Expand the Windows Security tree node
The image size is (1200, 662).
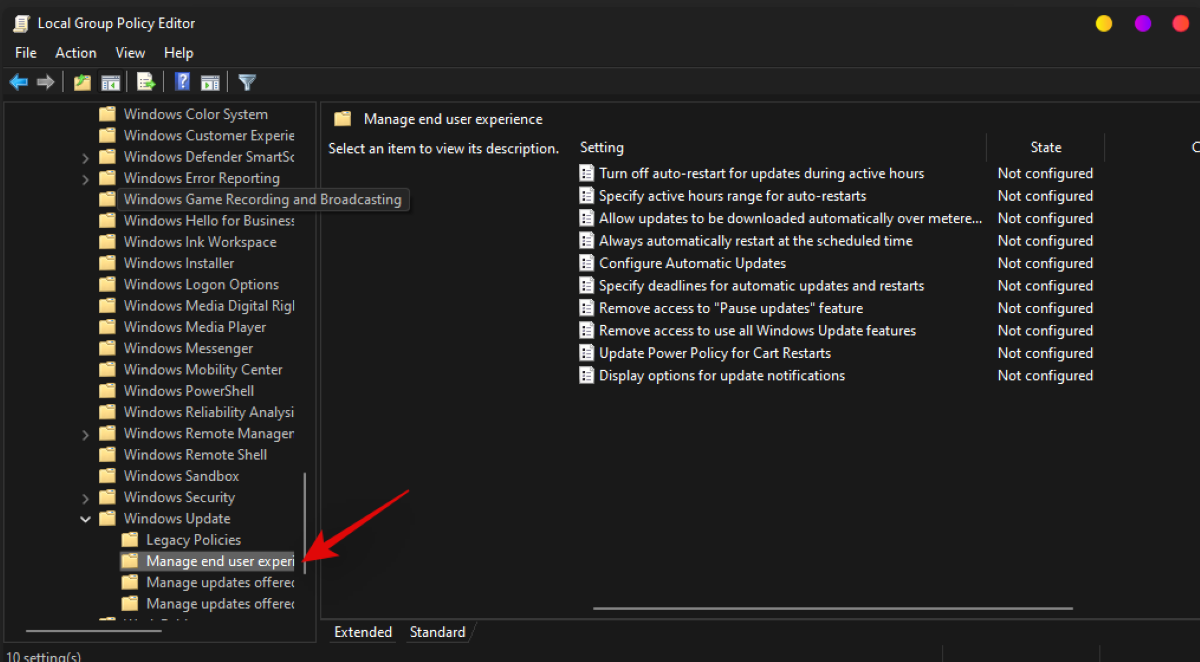pos(85,498)
